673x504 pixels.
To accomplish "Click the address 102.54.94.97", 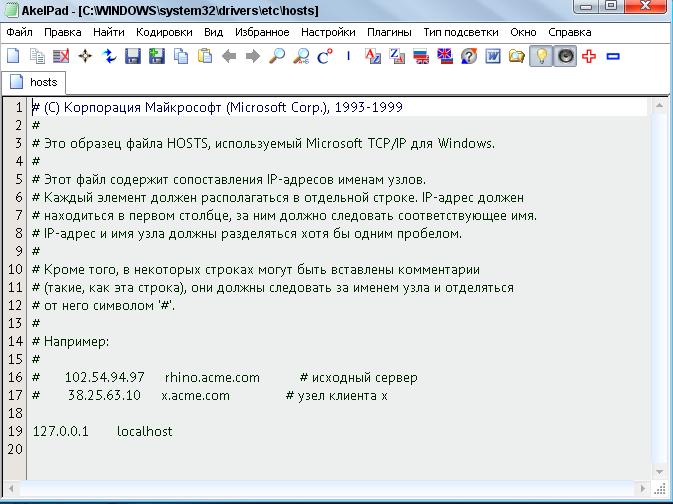I will (x=104, y=377).
